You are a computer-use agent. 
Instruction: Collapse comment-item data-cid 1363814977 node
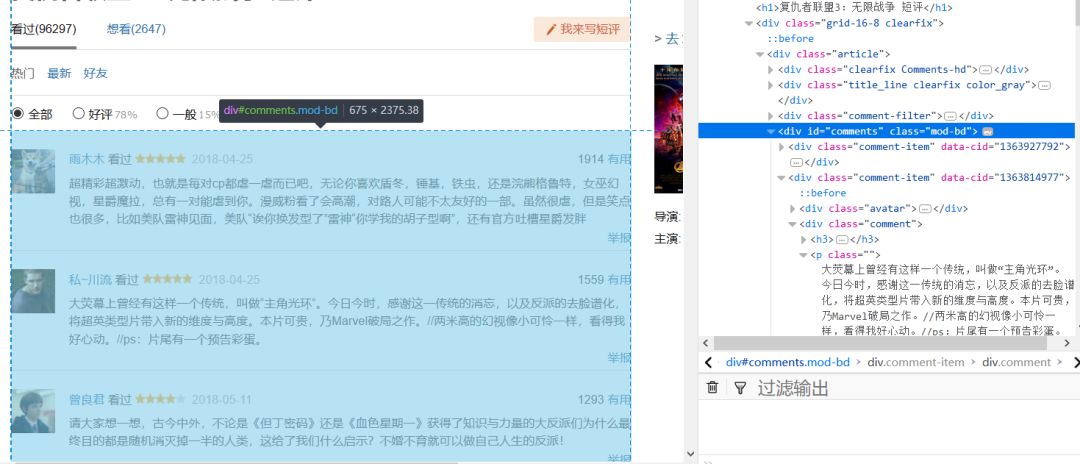(x=782, y=178)
